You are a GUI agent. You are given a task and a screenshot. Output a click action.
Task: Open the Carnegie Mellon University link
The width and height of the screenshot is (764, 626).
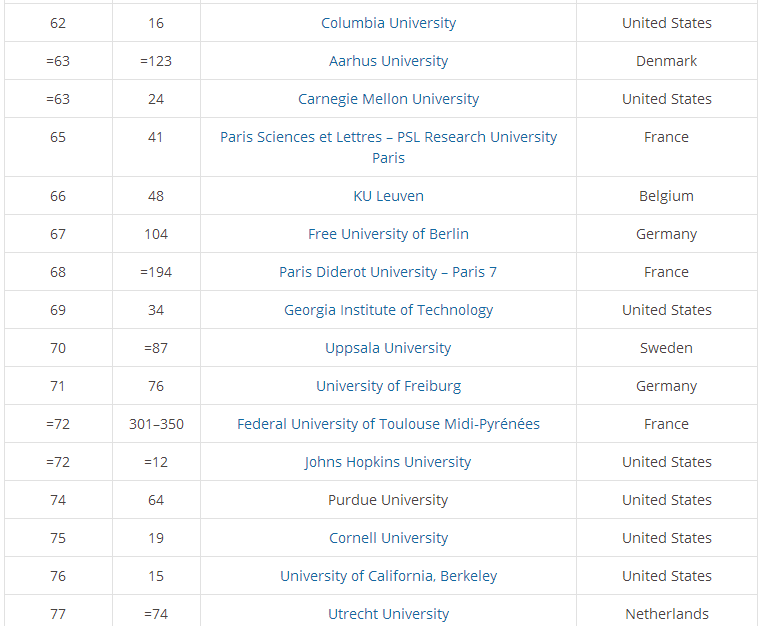point(388,99)
